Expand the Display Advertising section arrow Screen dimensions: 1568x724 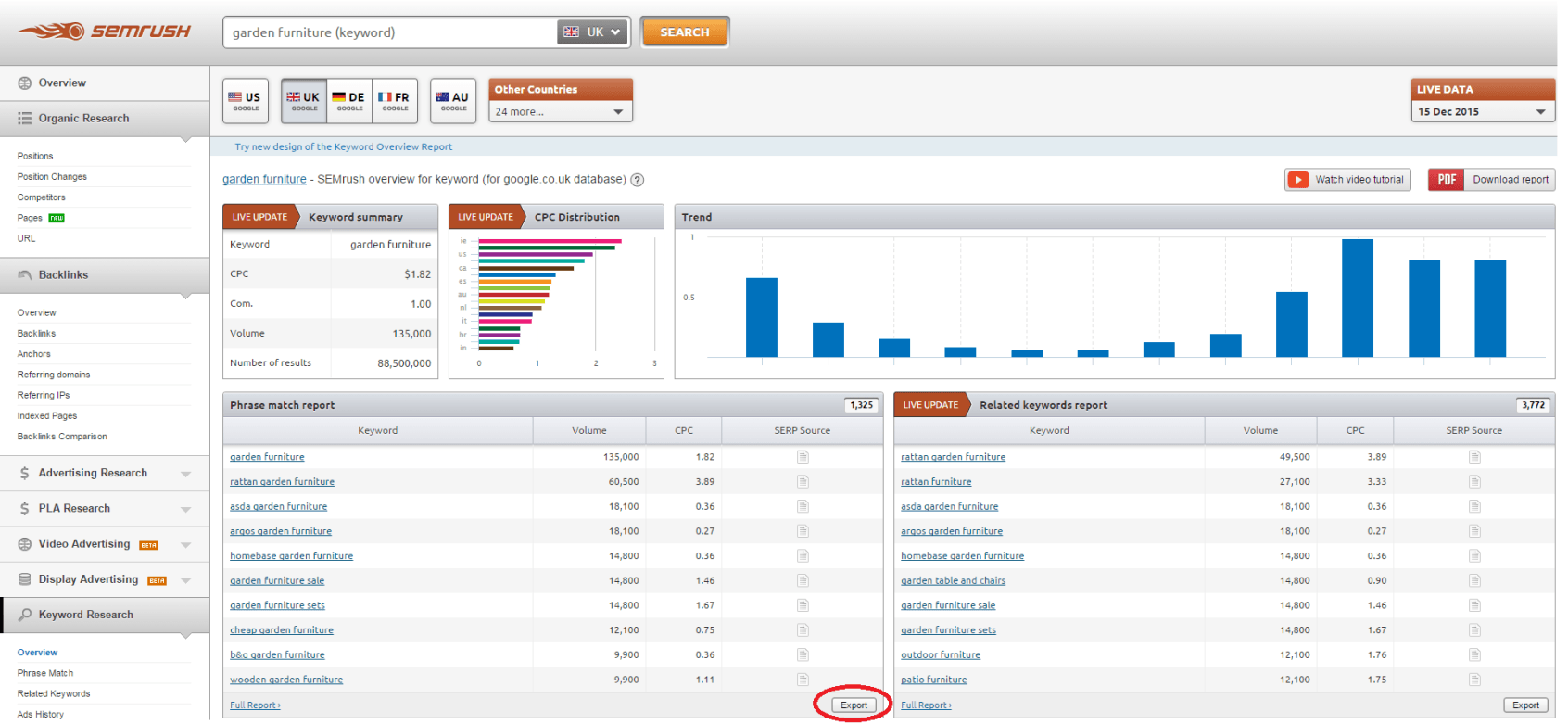click(x=186, y=580)
